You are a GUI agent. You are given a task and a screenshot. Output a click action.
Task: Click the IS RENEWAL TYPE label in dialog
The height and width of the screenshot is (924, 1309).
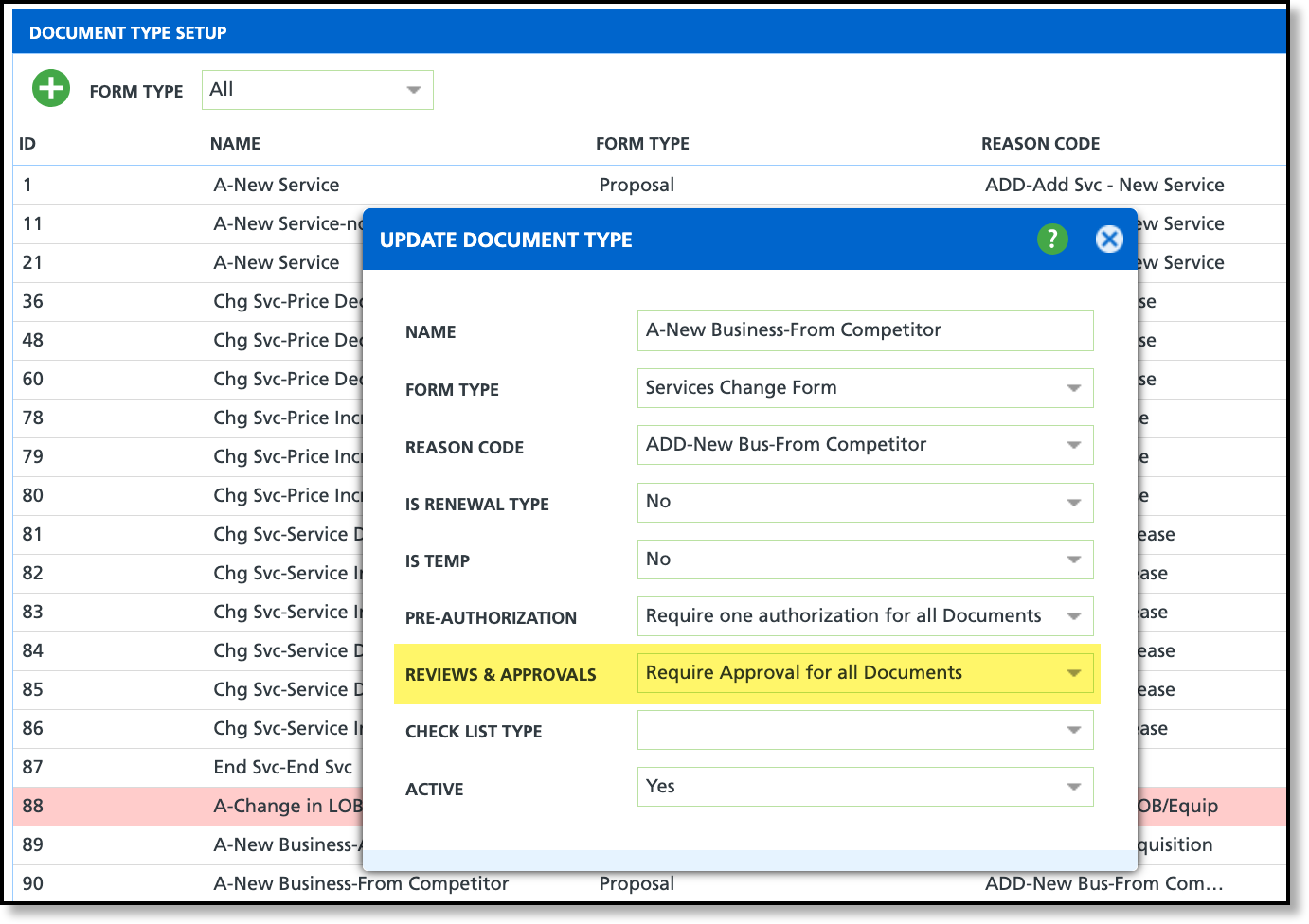click(x=477, y=505)
